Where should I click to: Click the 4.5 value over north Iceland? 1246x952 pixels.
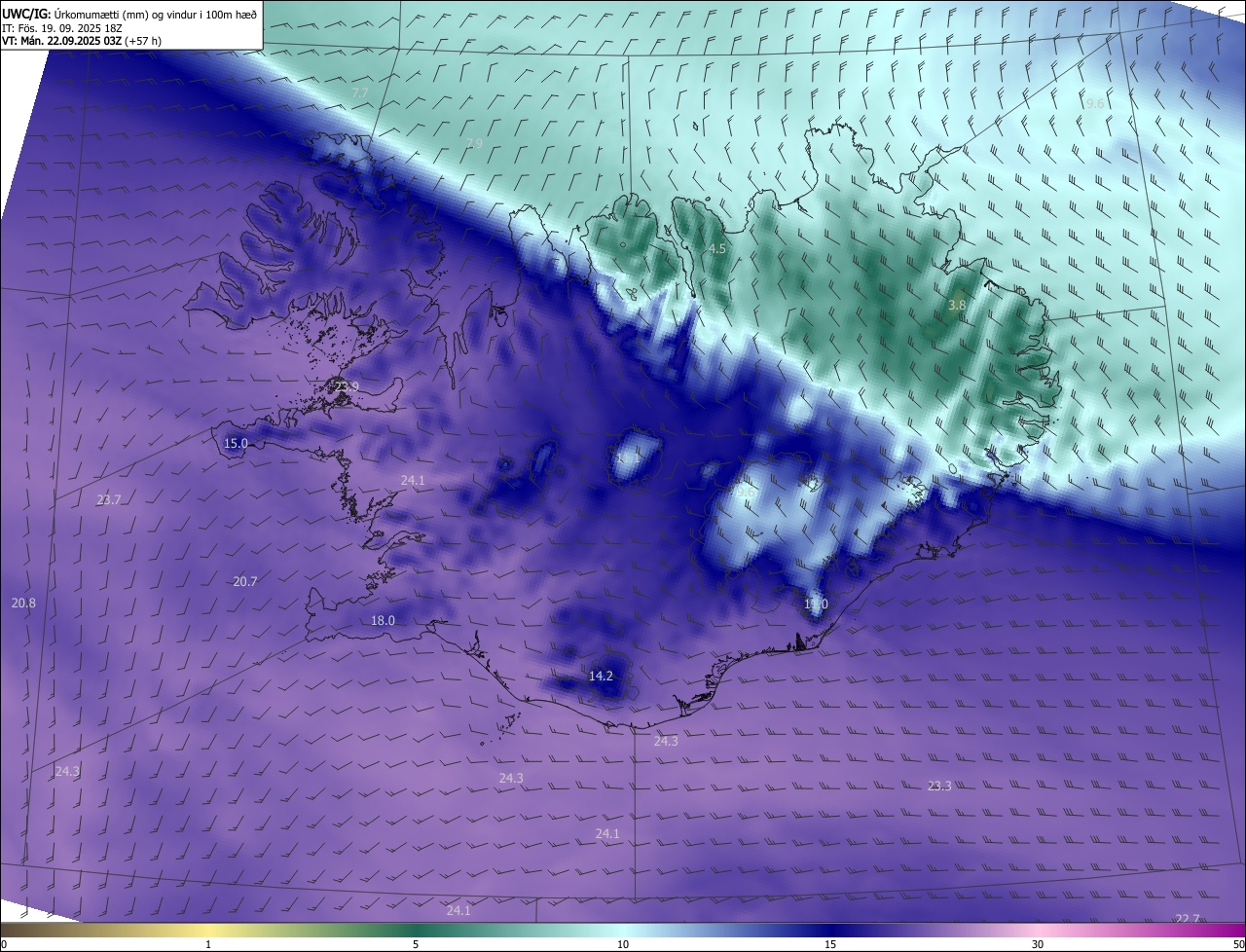click(x=716, y=249)
